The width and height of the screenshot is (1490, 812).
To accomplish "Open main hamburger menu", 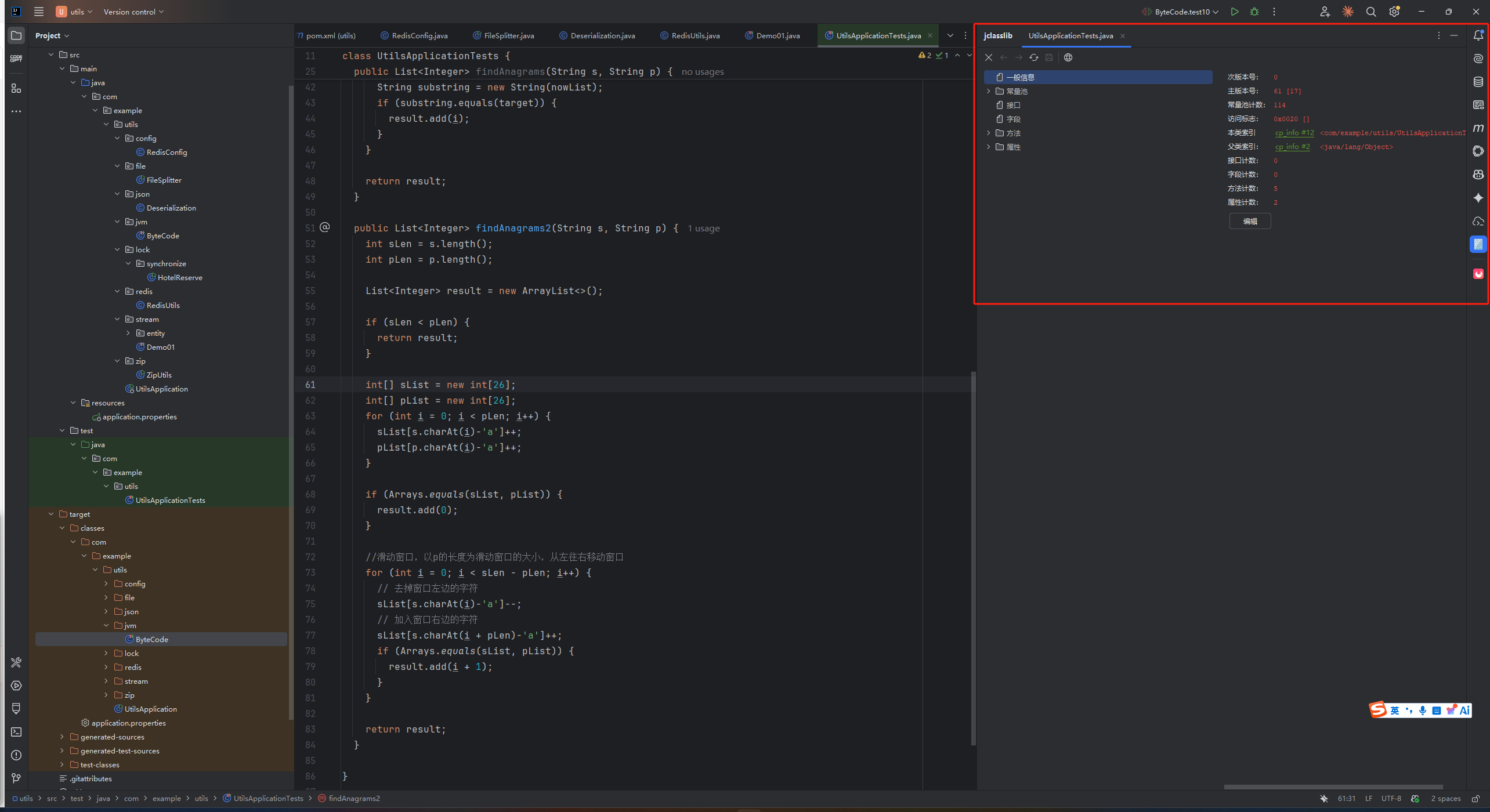I will point(39,12).
